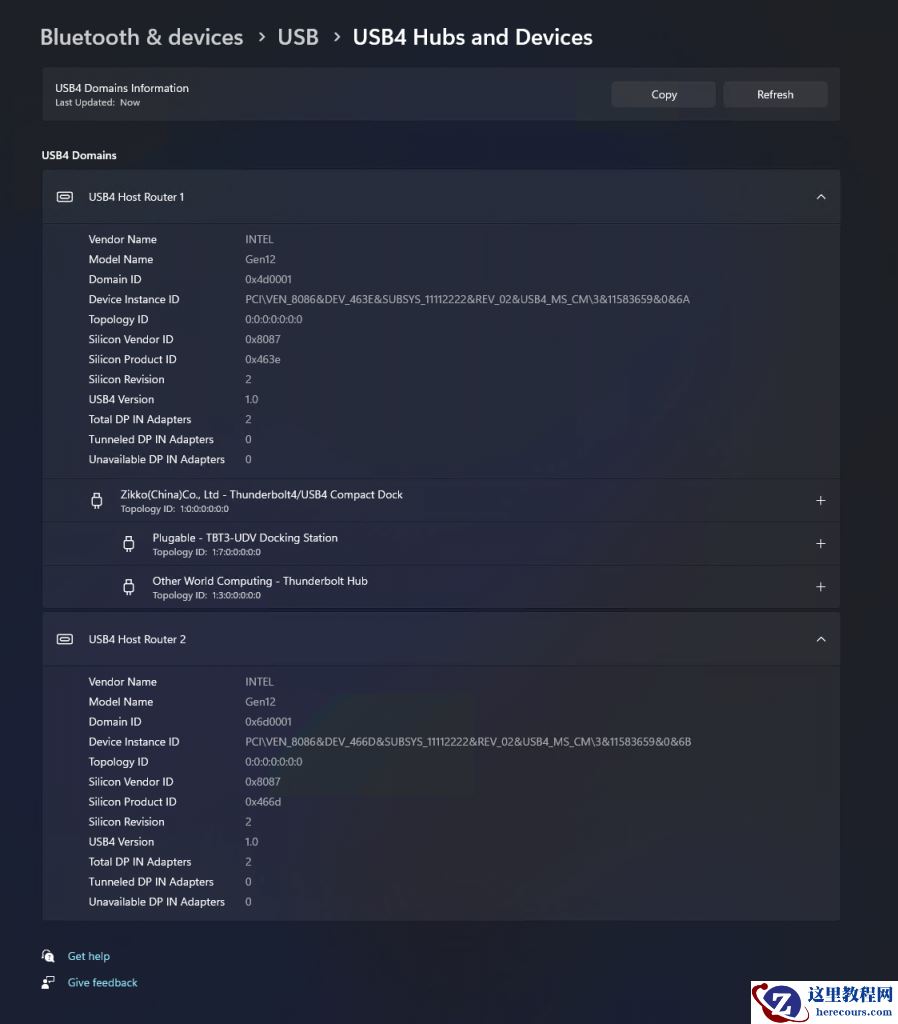Go to Bluetooth & devices breadcrumb
The image size is (898, 1024).
141,37
